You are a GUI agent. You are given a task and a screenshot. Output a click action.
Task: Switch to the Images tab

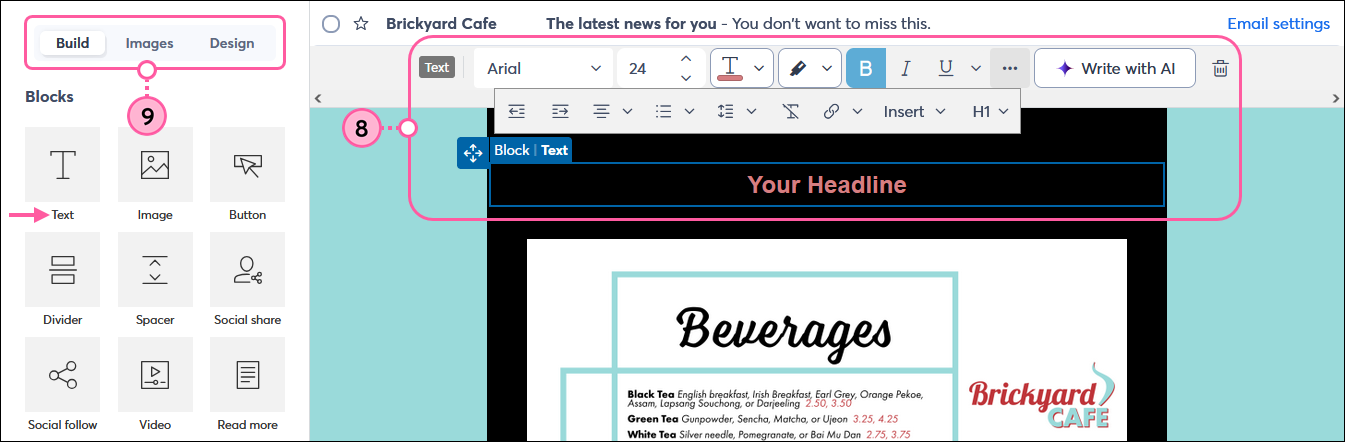(x=149, y=43)
